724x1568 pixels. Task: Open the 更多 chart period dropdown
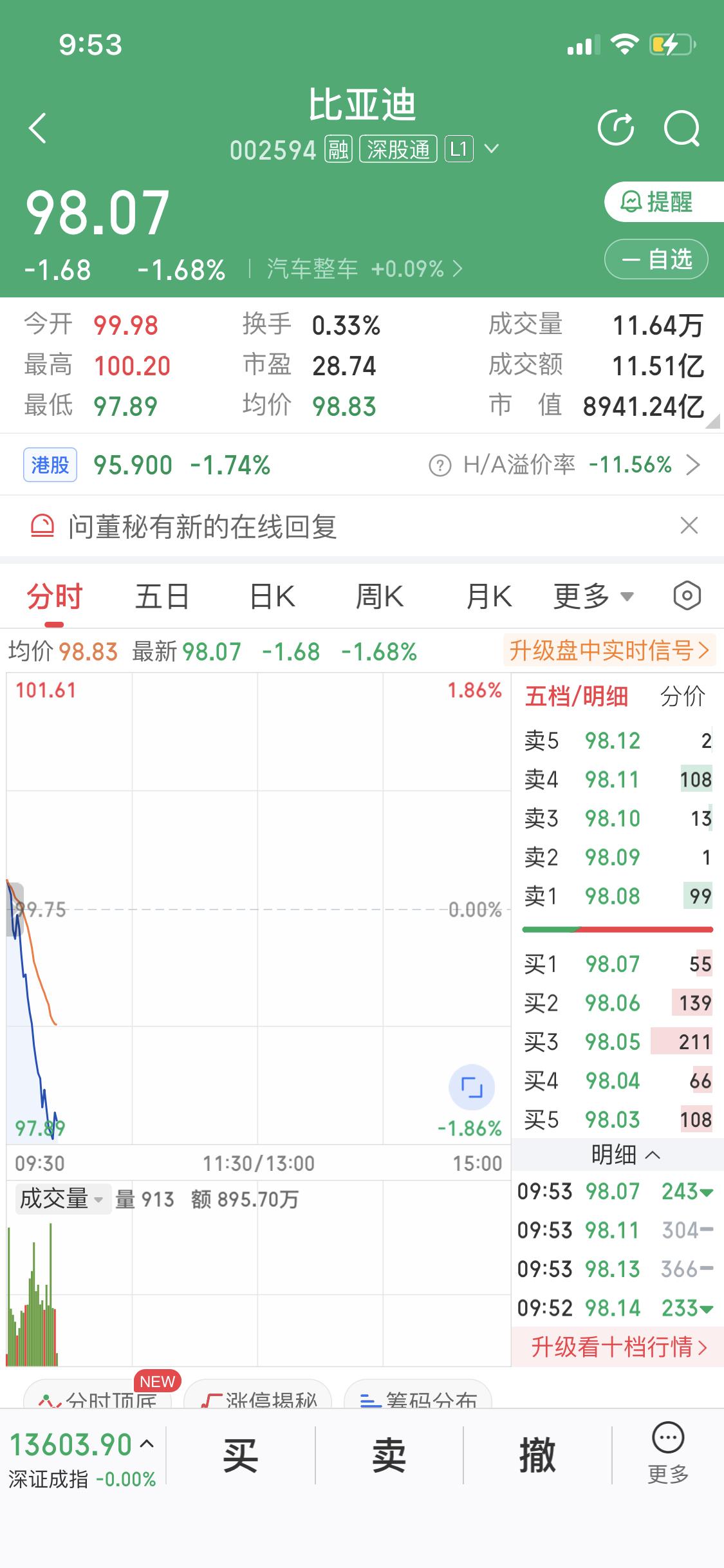[593, 596]
